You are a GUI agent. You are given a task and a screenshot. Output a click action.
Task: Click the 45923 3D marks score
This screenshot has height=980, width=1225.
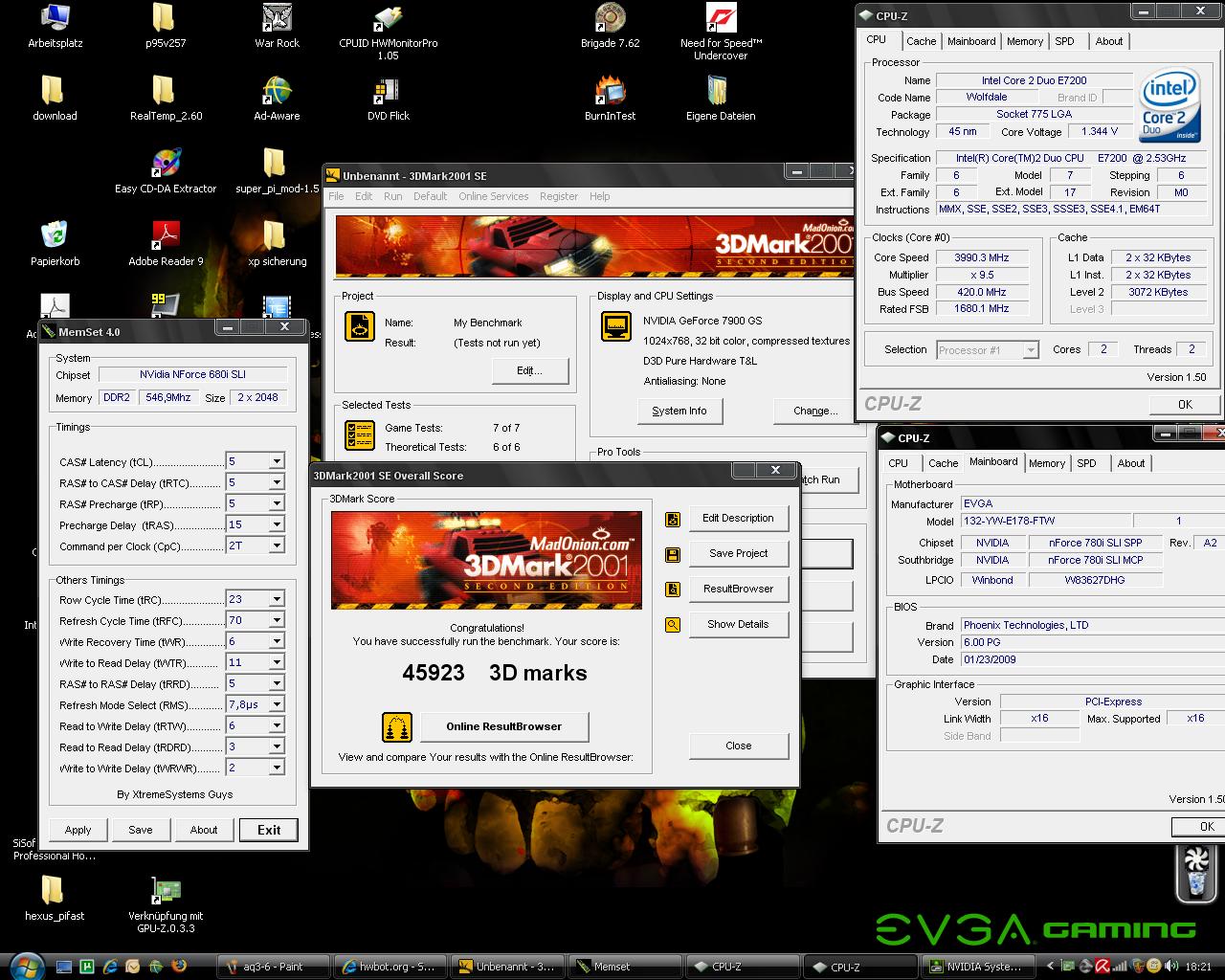(x=495, y=673)
